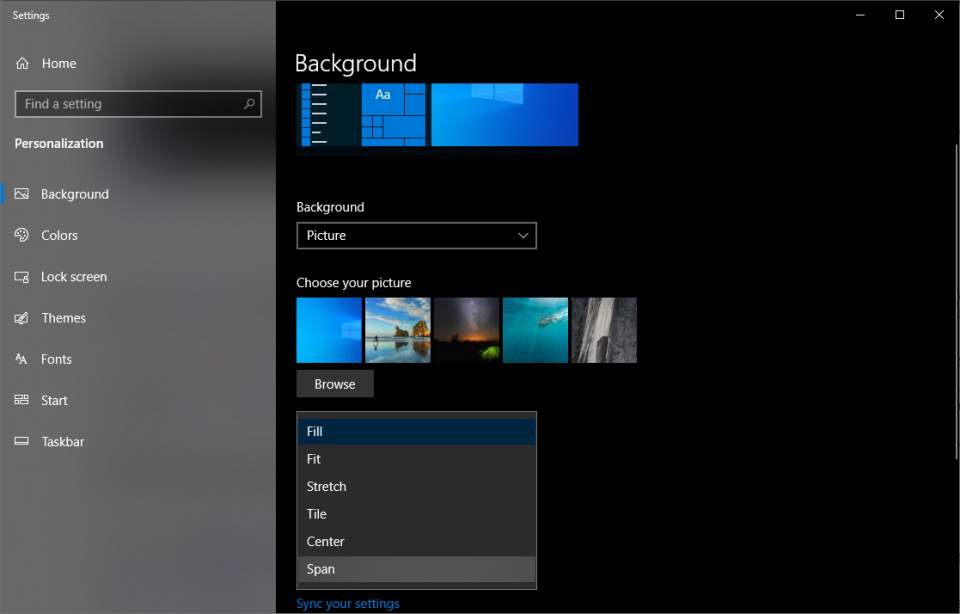Click the Lock screen monitor icon

[x=22, y=277]
